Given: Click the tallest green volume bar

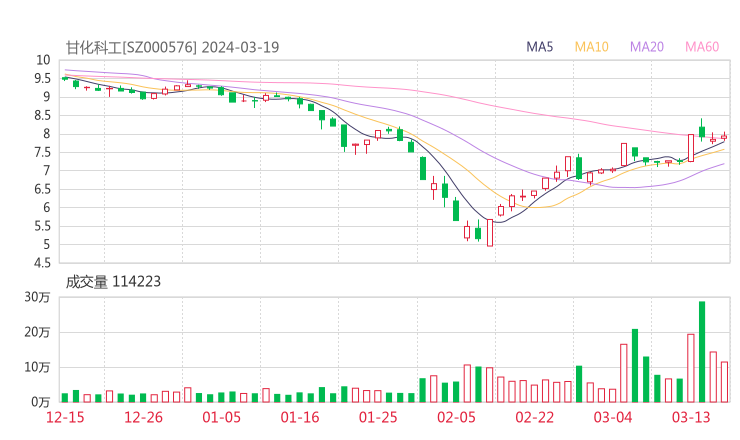Looking at the screenshot, I should [x=702, y=352].
